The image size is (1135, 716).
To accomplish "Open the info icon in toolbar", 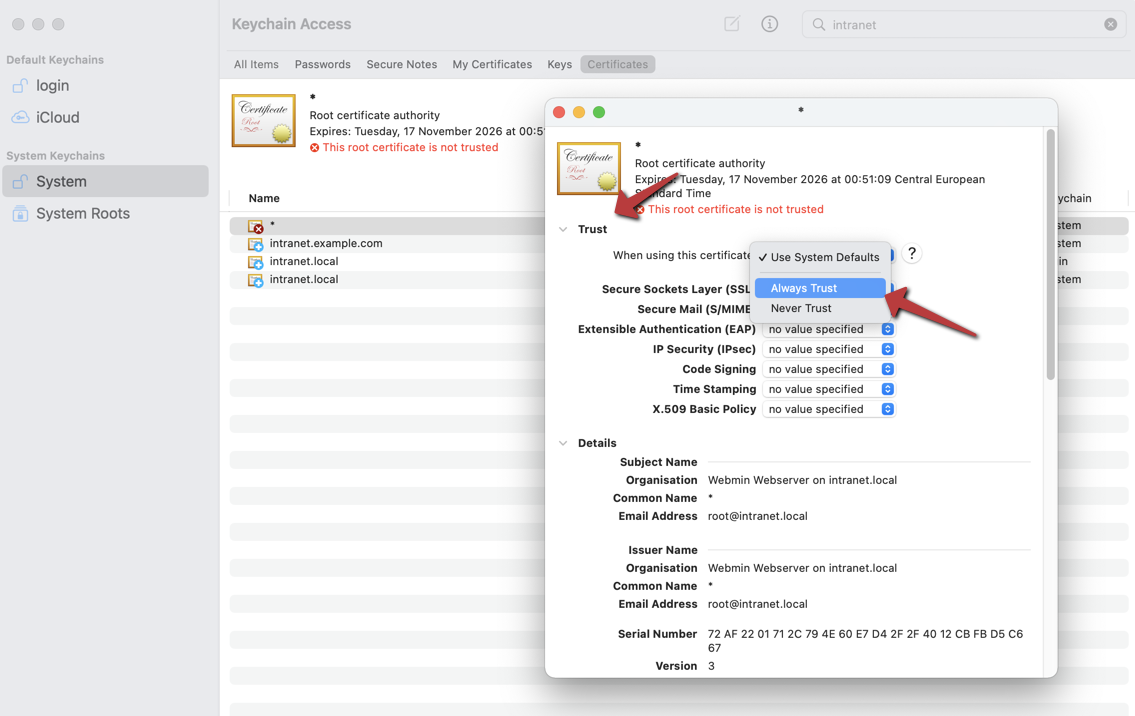I will tap(769, 24).
